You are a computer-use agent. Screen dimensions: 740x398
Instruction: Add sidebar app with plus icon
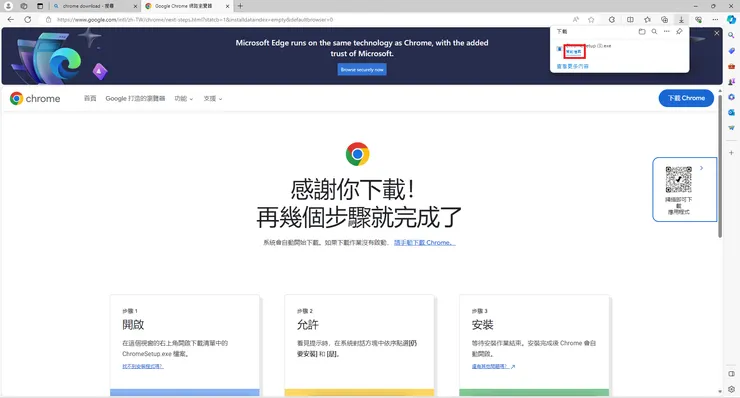coord(731,152)
